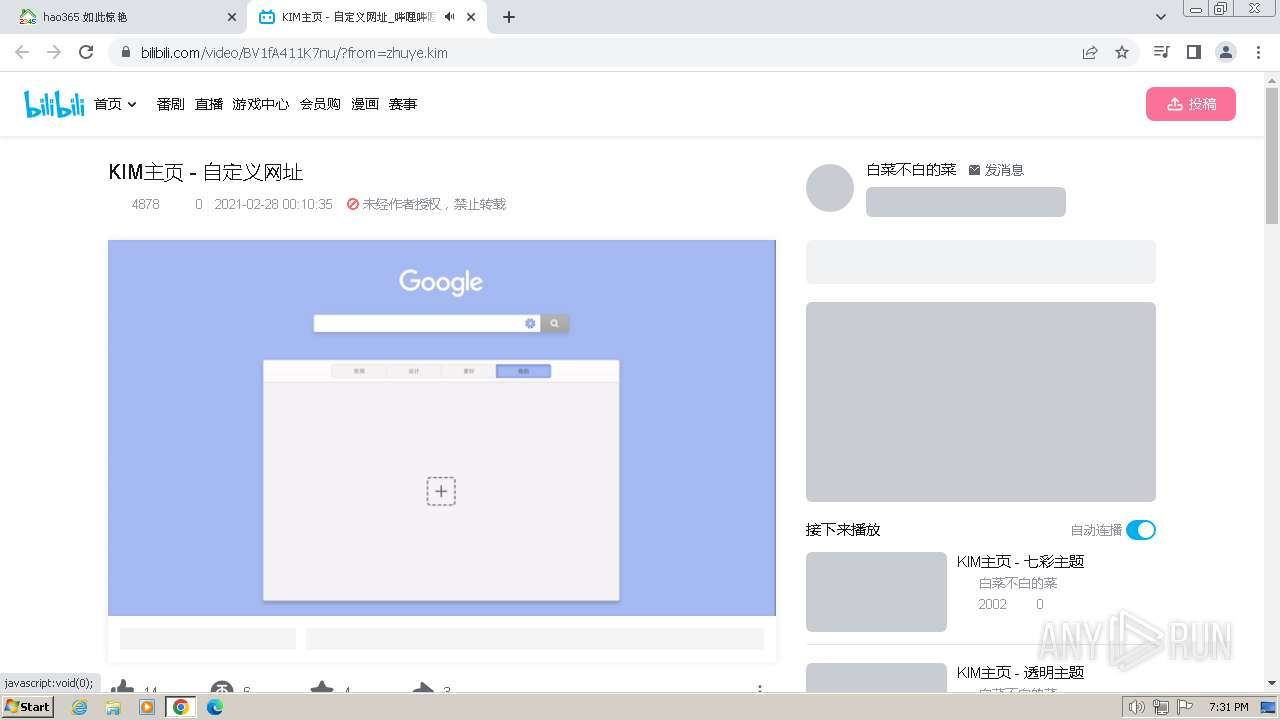The width and height of the screenshot is (1280, 720).
Task: Click 发消息 to message the uploader
Action: 996,170
